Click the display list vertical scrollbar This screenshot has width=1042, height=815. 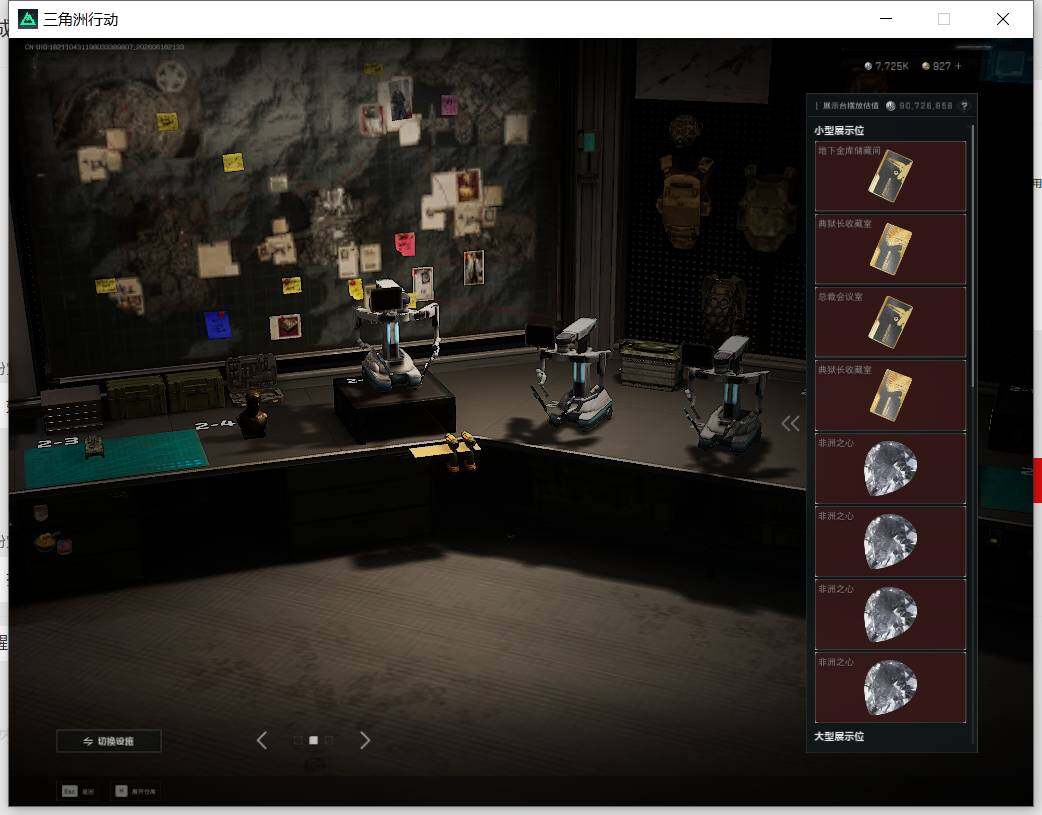point(973,256)
